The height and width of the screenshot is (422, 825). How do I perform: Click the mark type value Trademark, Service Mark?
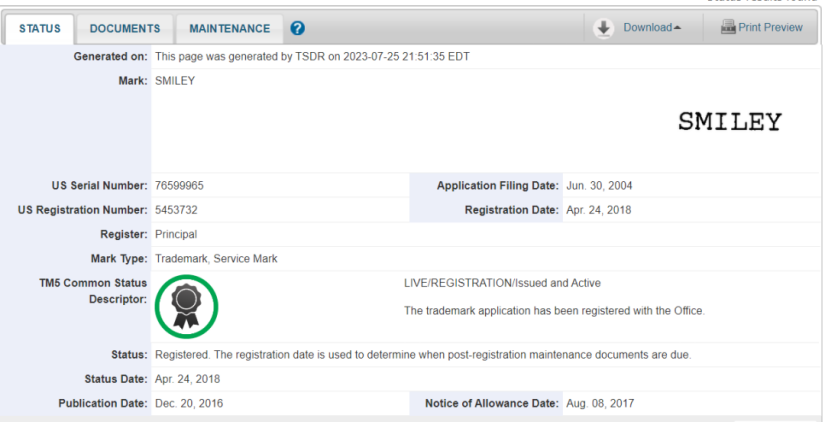pyautogui.click(x=216, y=259)
